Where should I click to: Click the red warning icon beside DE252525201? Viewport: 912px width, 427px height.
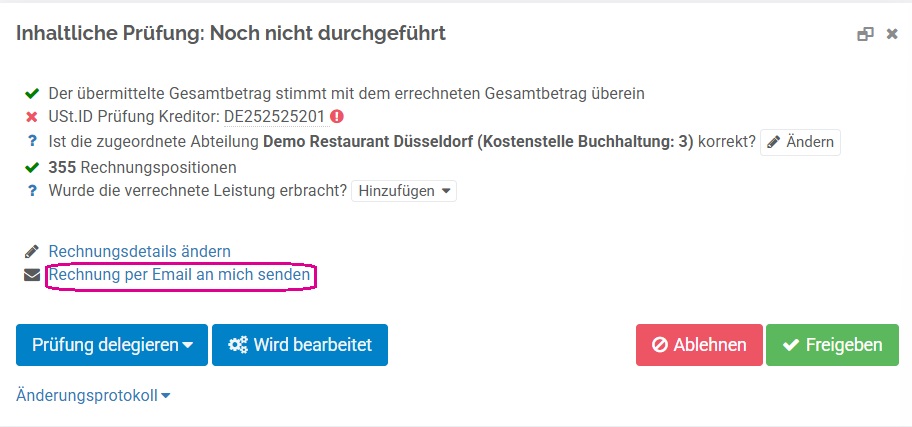tap(337, 116)
